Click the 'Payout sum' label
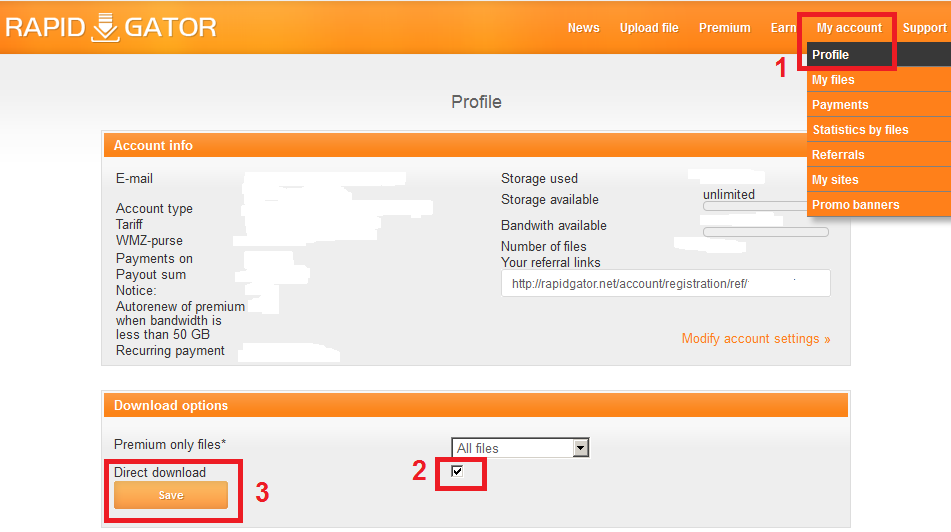The height and width of the screenshot is (532, 951). [x=151, y=275]
